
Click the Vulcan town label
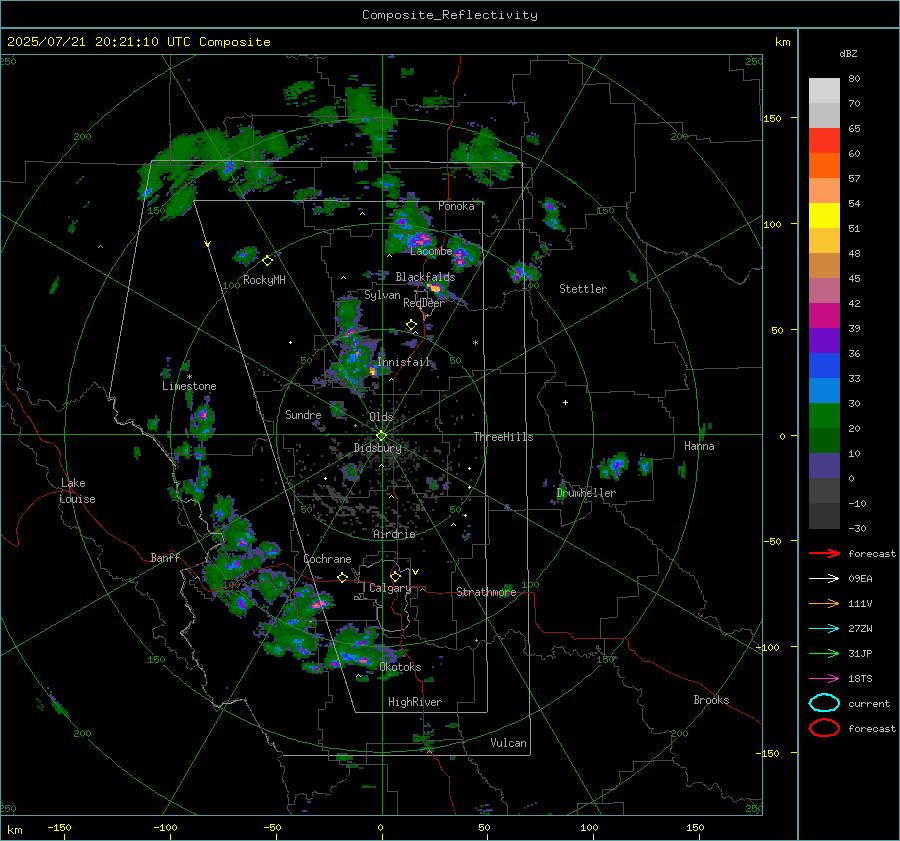click(508, 743)
